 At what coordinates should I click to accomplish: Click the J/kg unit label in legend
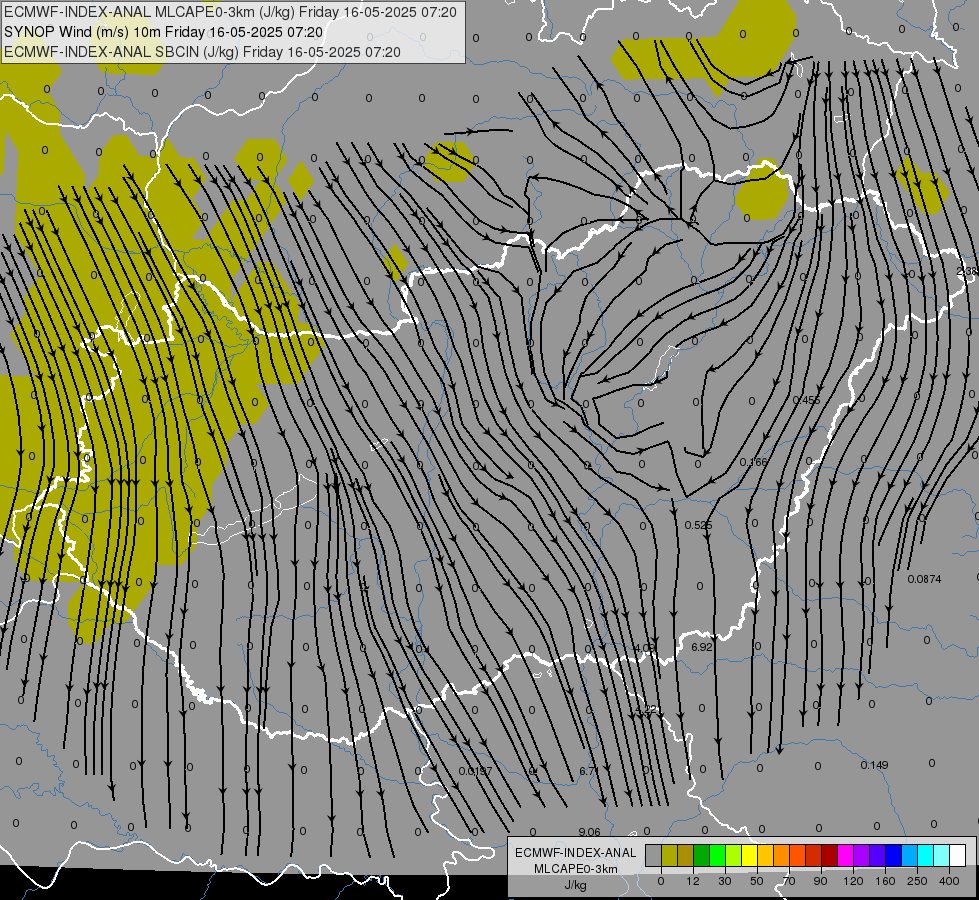coord(576,884)
